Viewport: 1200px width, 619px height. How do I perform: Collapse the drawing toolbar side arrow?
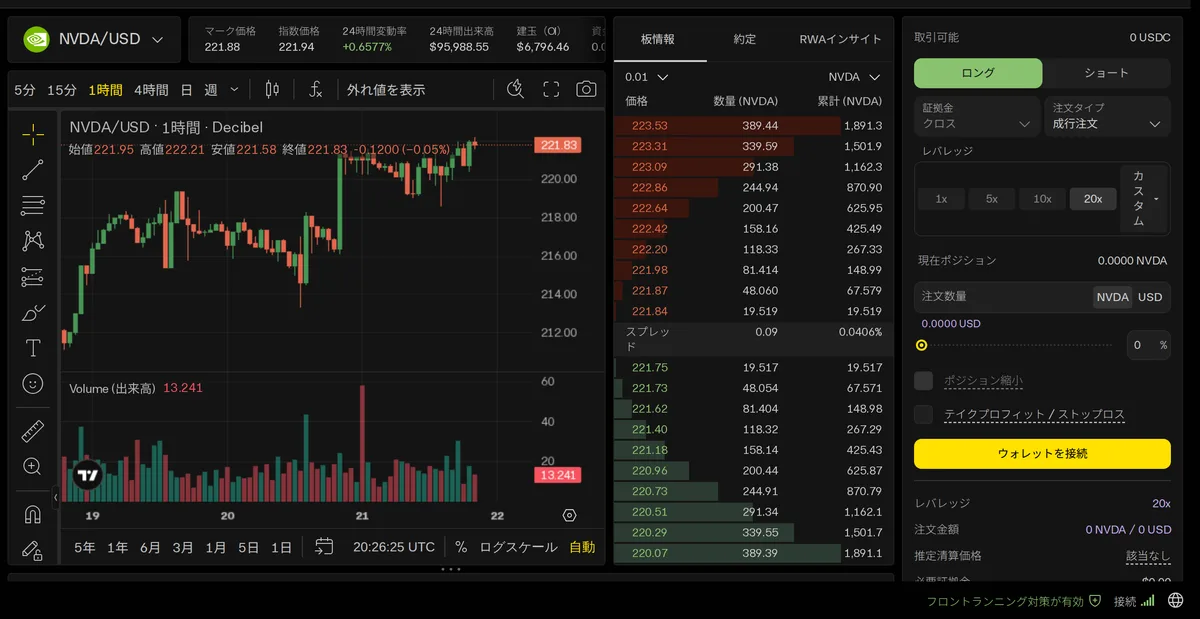[x=56, y=497]
